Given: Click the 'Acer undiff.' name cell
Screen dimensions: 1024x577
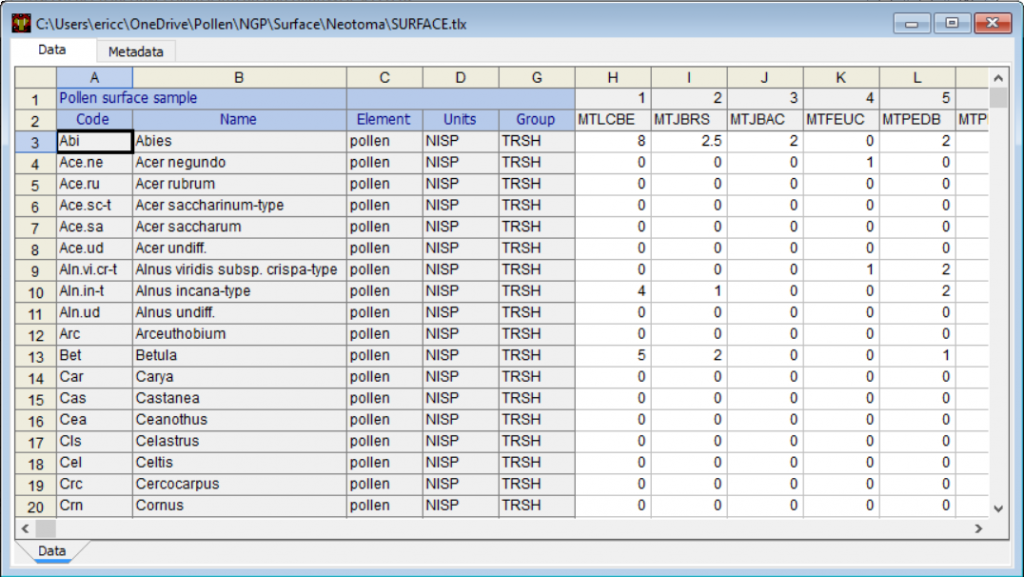Looking at the screenshot, I should coord(239,249).
